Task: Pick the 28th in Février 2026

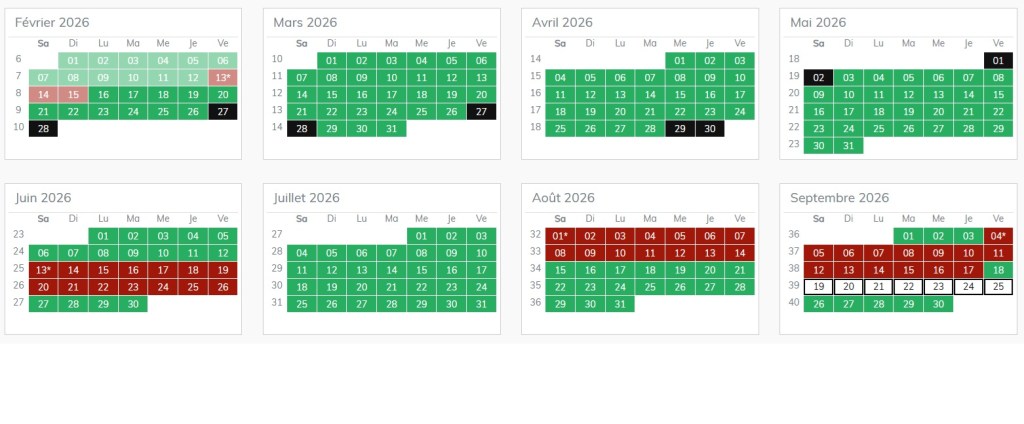Action: tap(43, 129)
